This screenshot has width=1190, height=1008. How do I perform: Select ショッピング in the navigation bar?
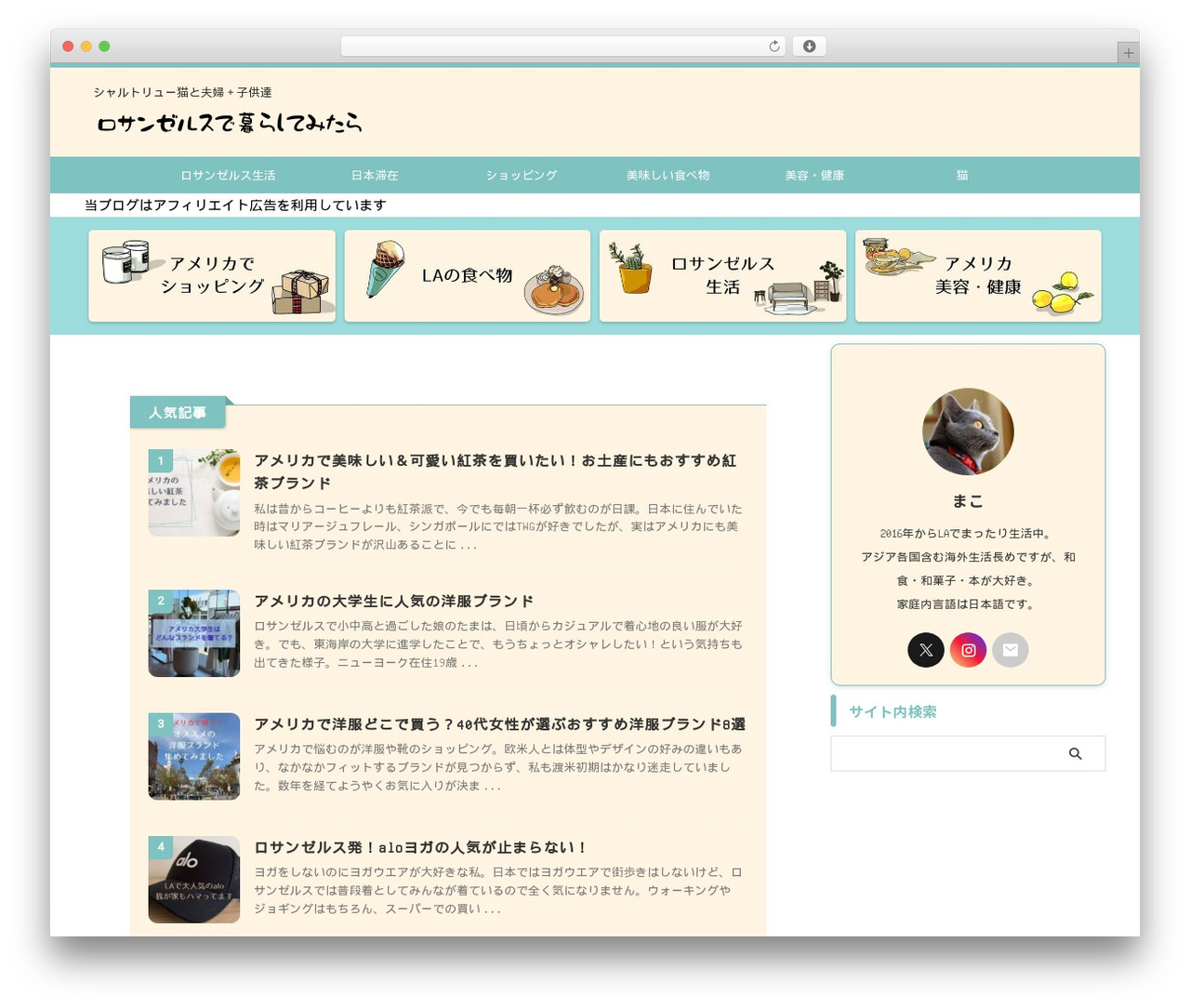[522, 175]
